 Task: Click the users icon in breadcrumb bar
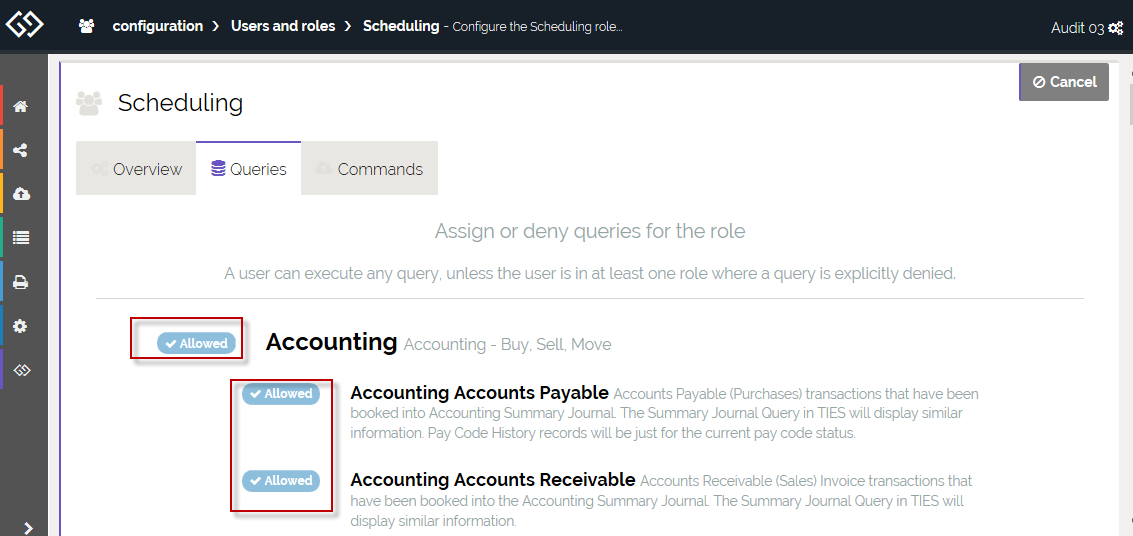[87, 27]
